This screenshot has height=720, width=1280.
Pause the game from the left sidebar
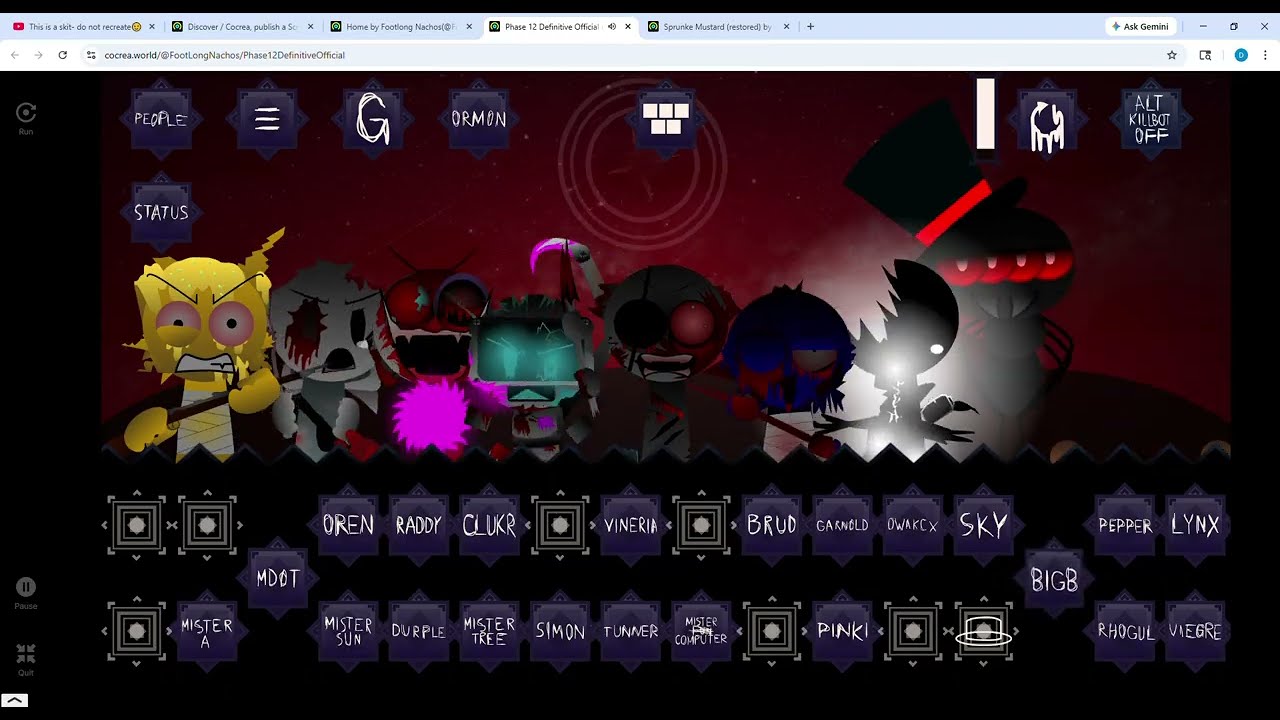[x=26, y=593]
